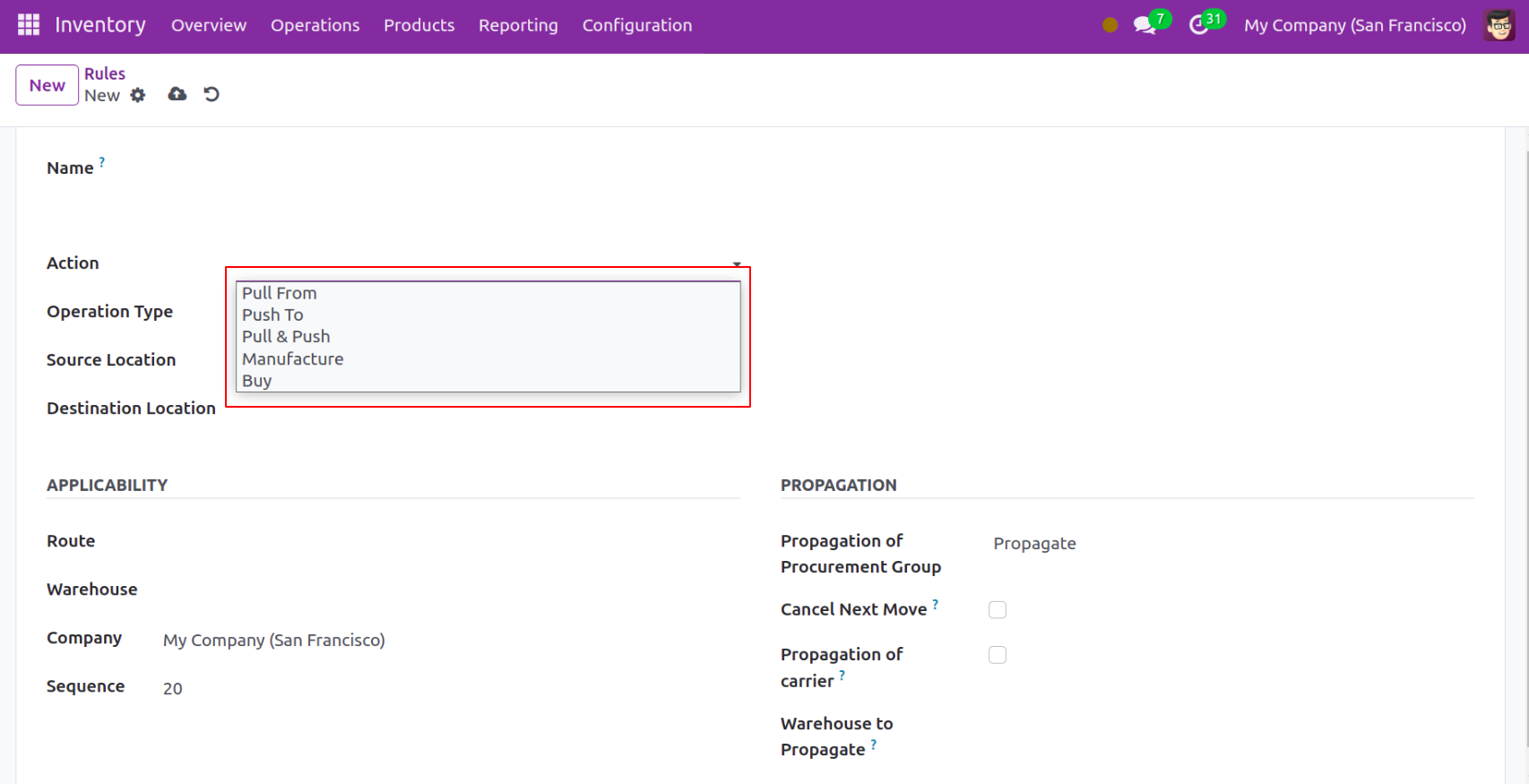Save the record using the cloud upload icon
This screenshot has width=1529, height=784.
[177, 94]
